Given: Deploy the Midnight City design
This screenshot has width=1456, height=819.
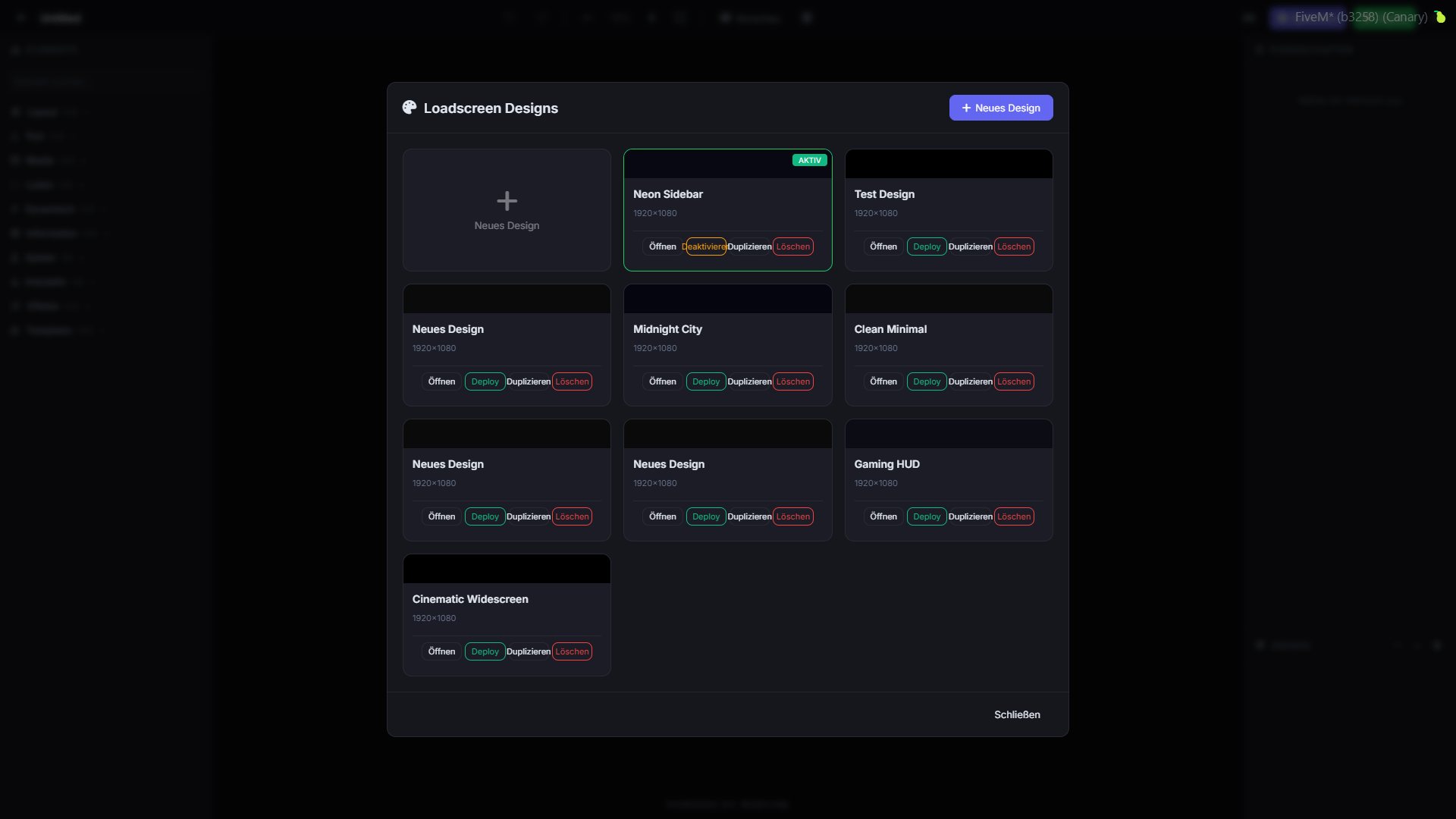Looking at the screenshot, I should coord(706,381).
